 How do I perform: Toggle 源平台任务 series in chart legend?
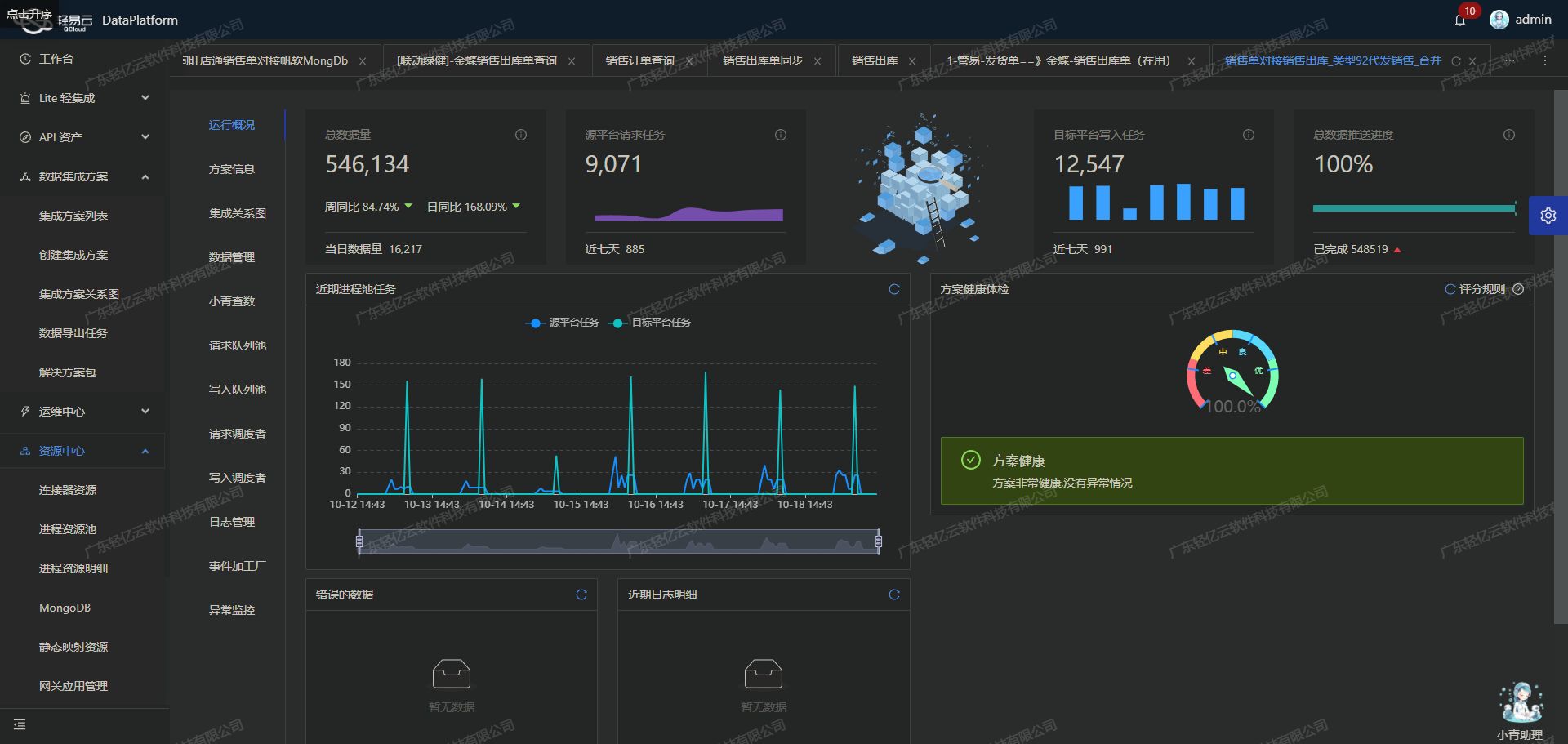[x=562, y=323]
